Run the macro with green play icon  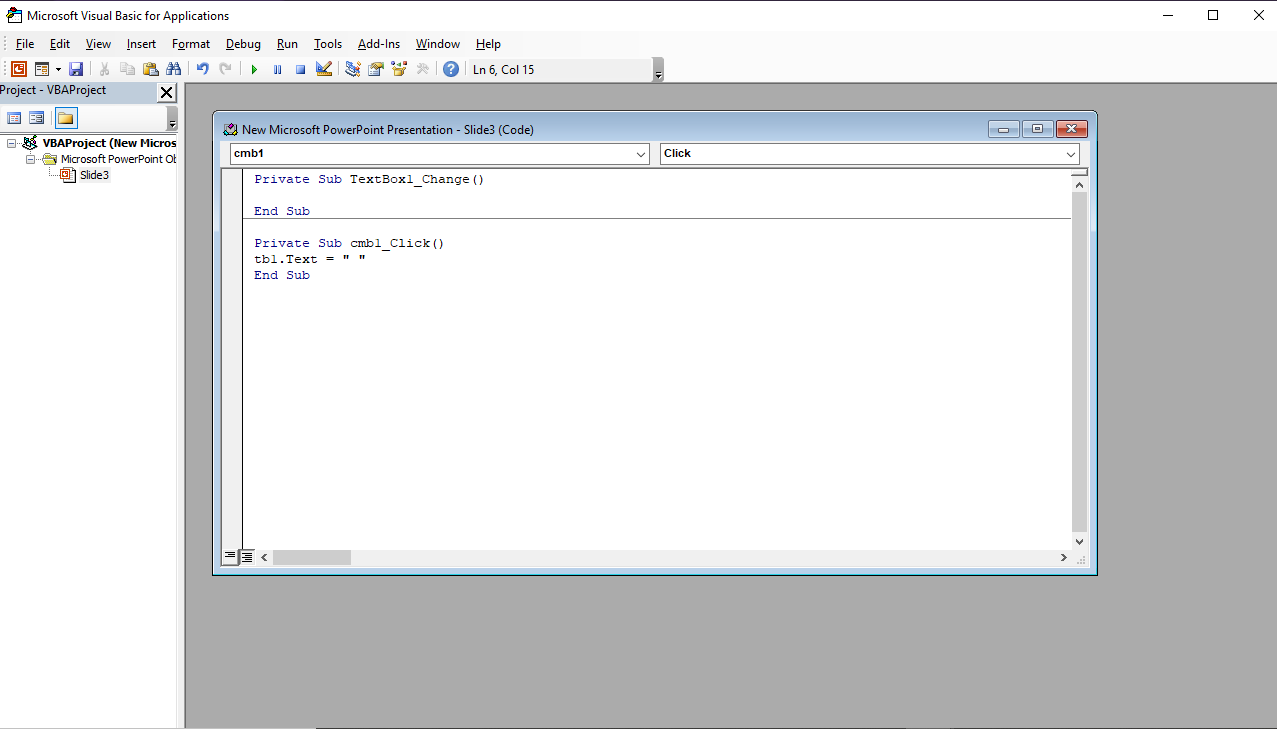[x=254, y=69]
